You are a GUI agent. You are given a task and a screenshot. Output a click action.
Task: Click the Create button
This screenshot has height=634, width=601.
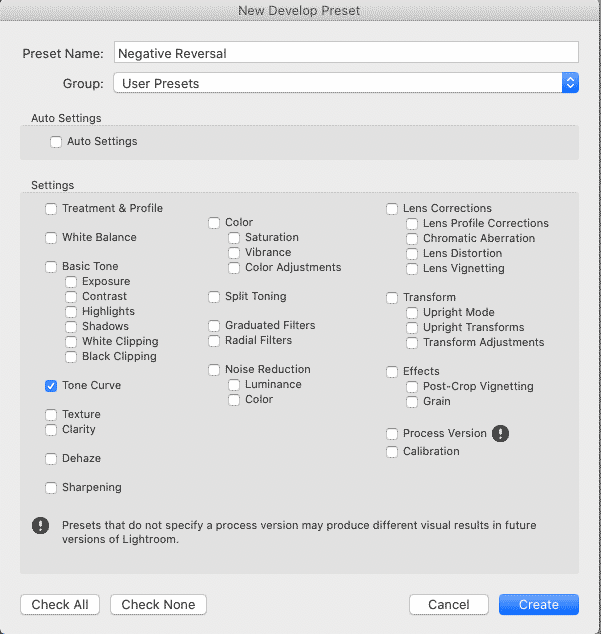tap(539, 604)
